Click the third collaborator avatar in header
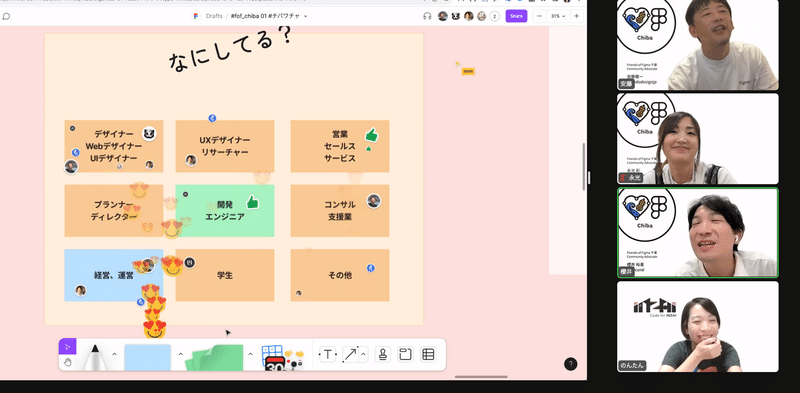The image size is (800, 393). tap(468, 16)
